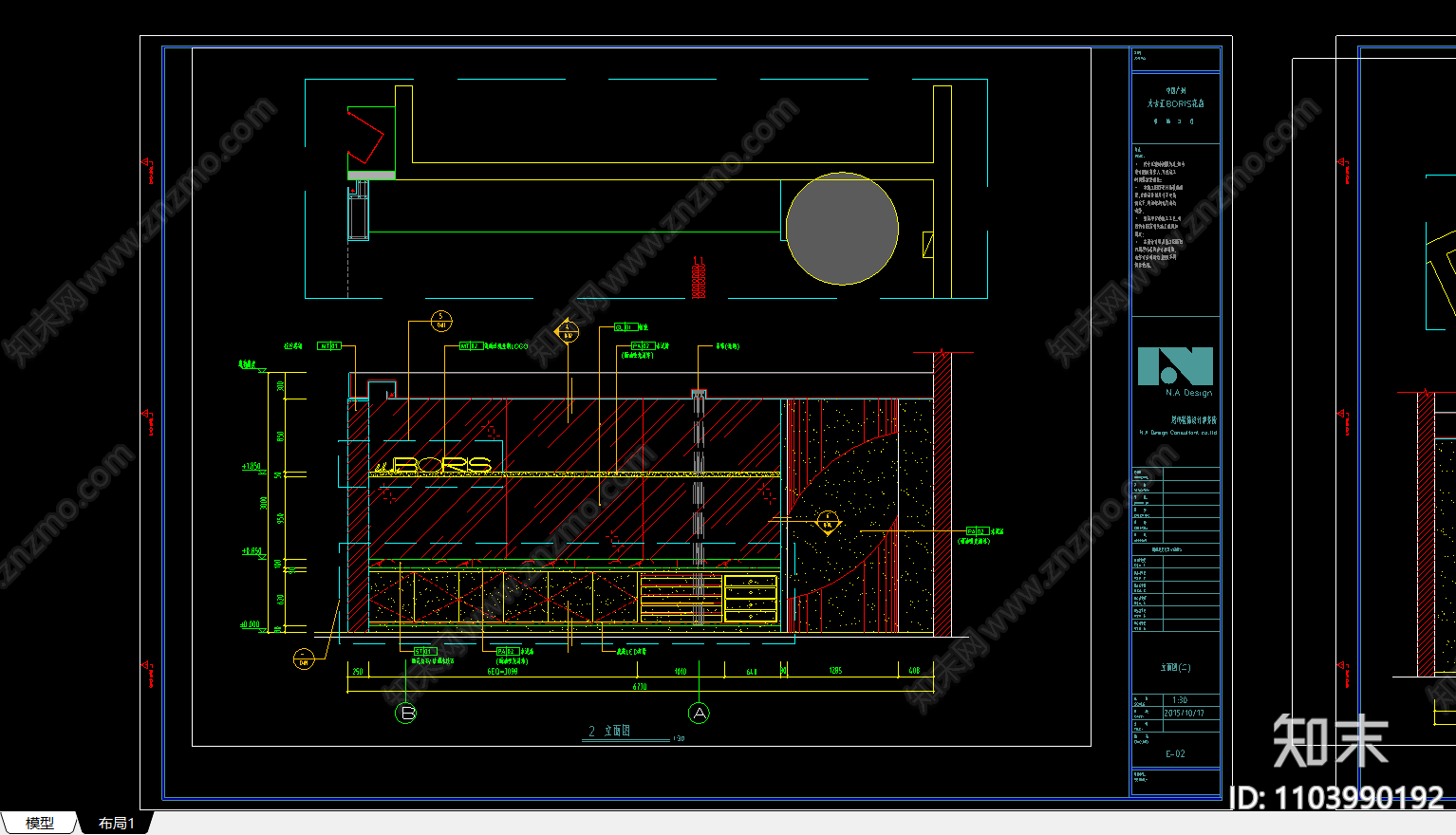
Task: Select the yellow drawer unit in the counter
Action: click(x=750, y=599)
